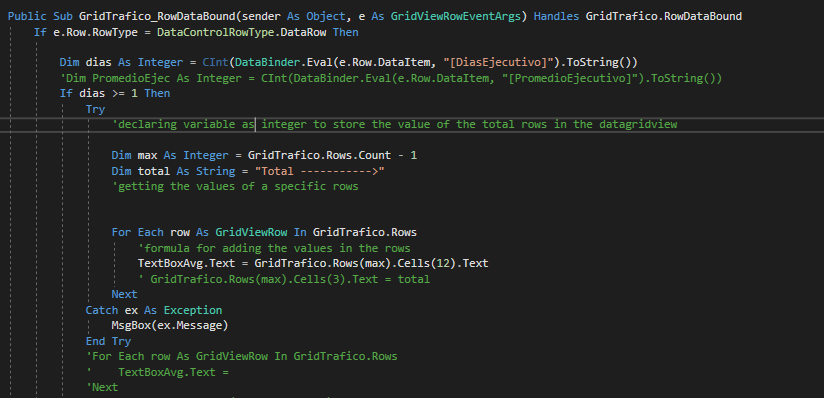Viewport: 824px width, 398px height.
Task: Place cursor on DataControlRowType.DataRow text
Action: [x=244, y=32]
